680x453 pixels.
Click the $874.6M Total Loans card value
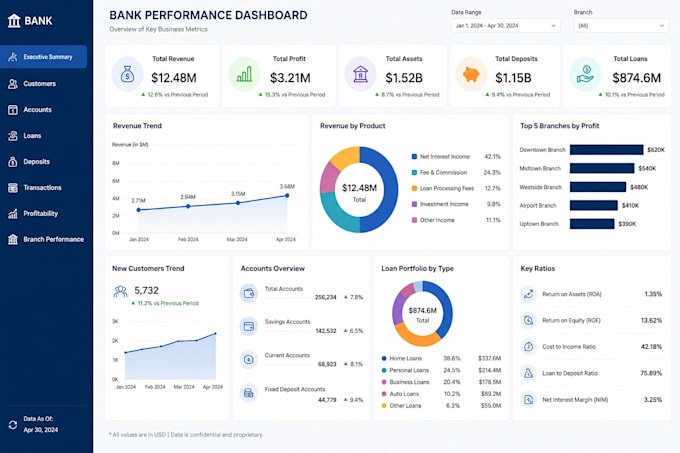click(x=637, y=78)
